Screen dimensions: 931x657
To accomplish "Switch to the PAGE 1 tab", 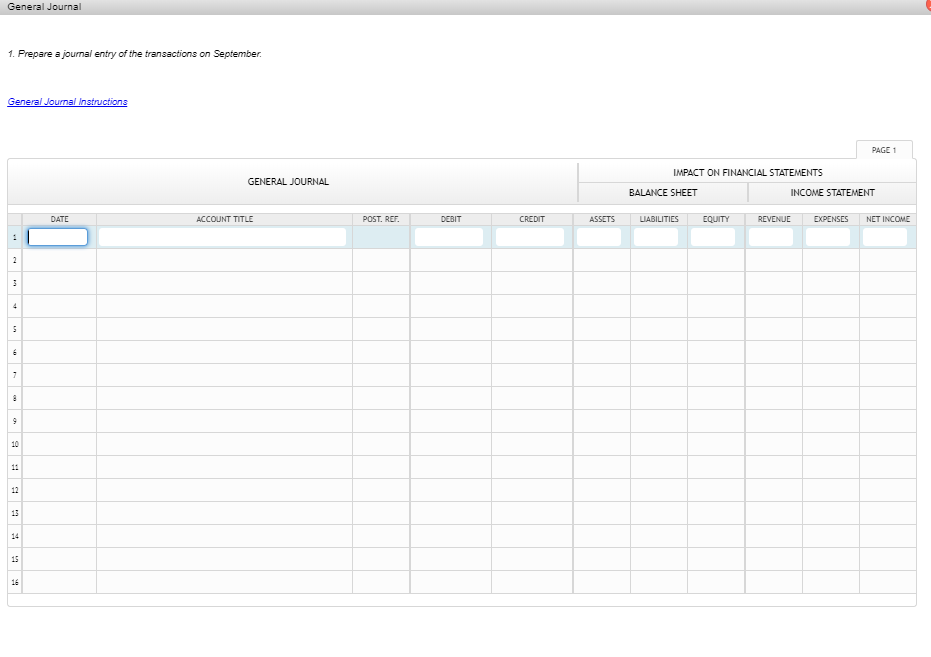I will click(884, 149).
